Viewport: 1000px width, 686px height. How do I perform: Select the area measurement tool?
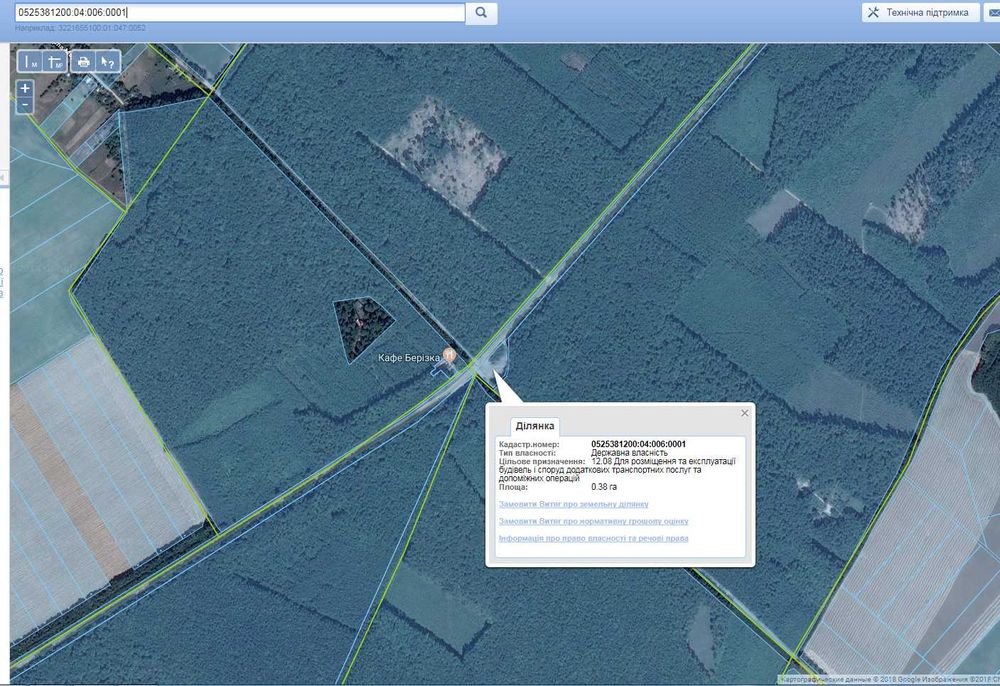coord(56,62)
